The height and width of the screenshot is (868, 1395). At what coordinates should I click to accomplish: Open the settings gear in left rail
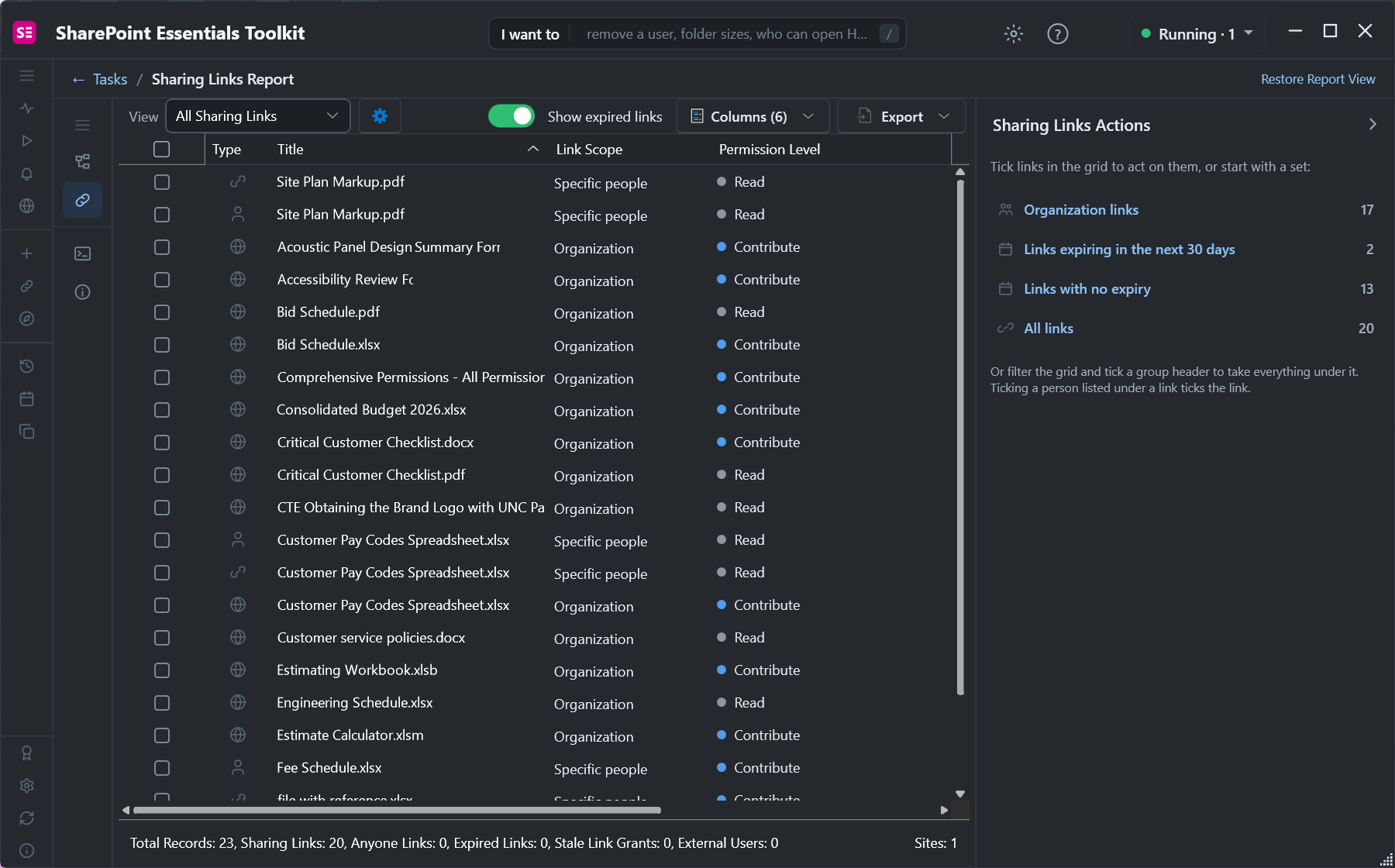click(26, 785)
